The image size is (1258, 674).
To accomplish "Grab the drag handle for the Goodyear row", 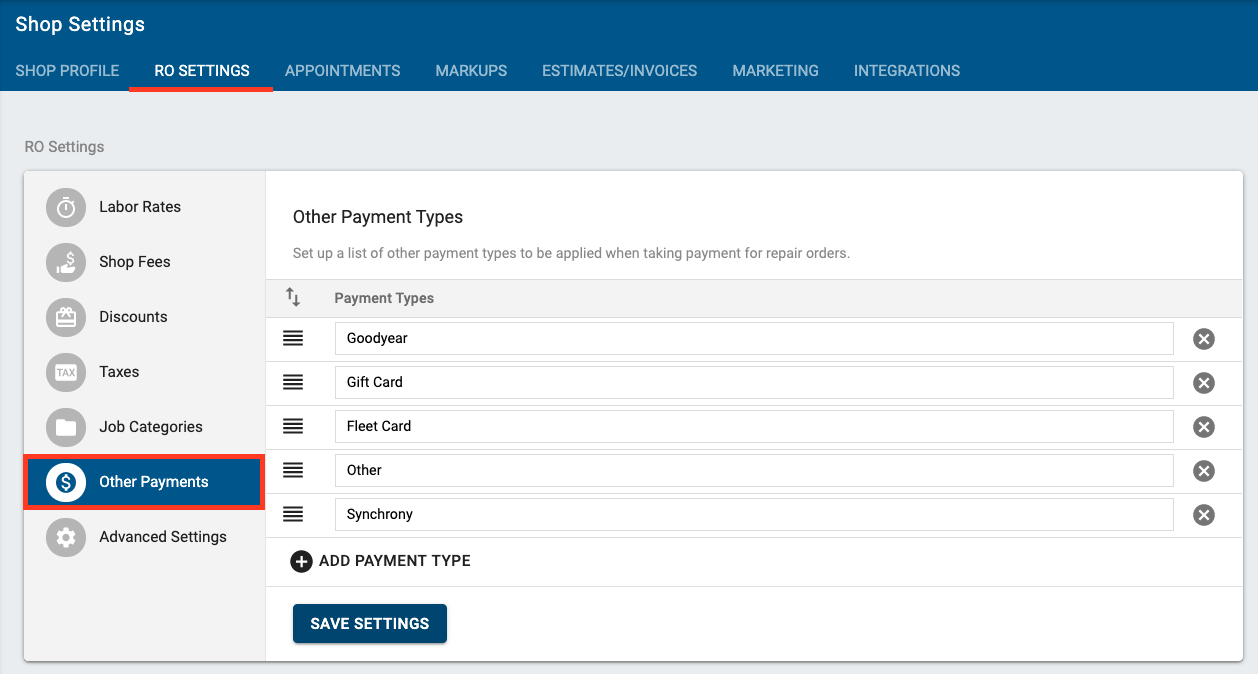I will pos(293,338).
